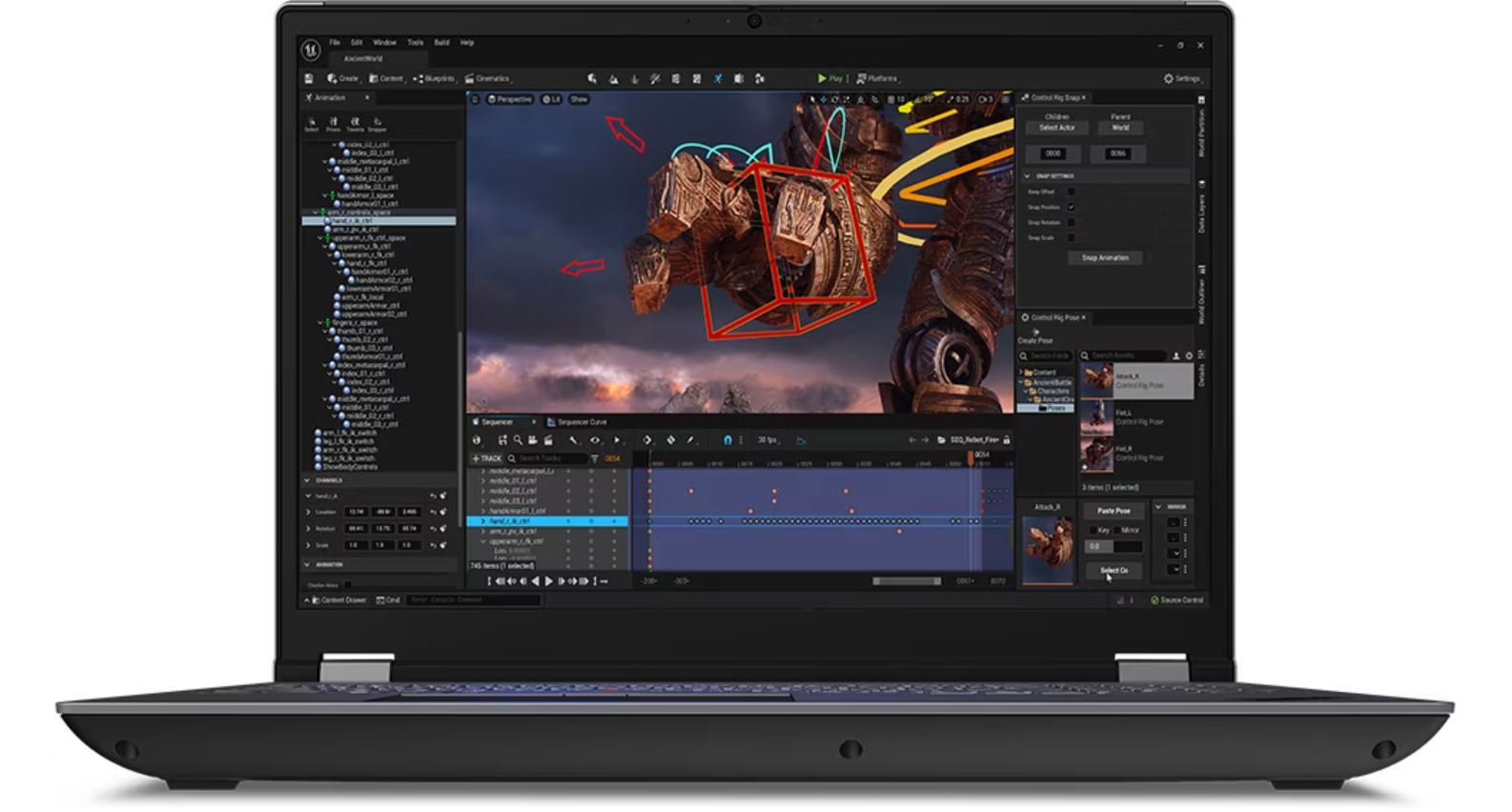
Task: Open the Content dropdown in toolbar
Action: pos(387,79)
